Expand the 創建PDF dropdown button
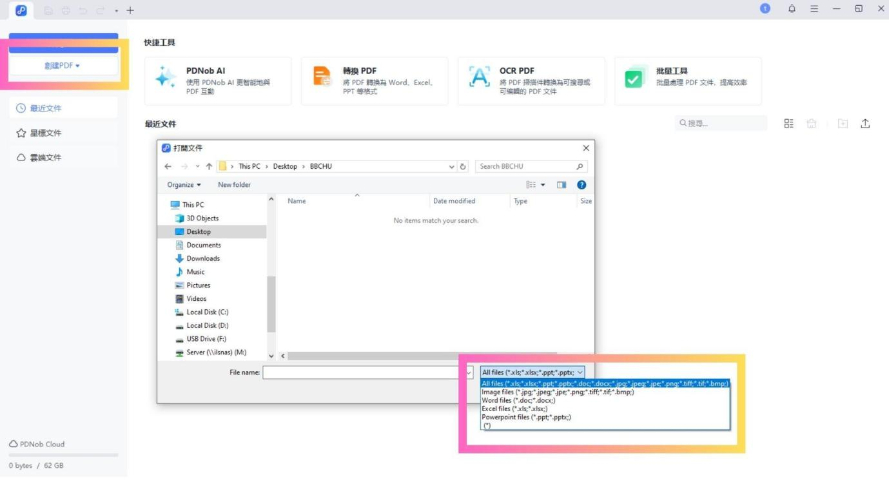889x500 pixels. [62, 65]
